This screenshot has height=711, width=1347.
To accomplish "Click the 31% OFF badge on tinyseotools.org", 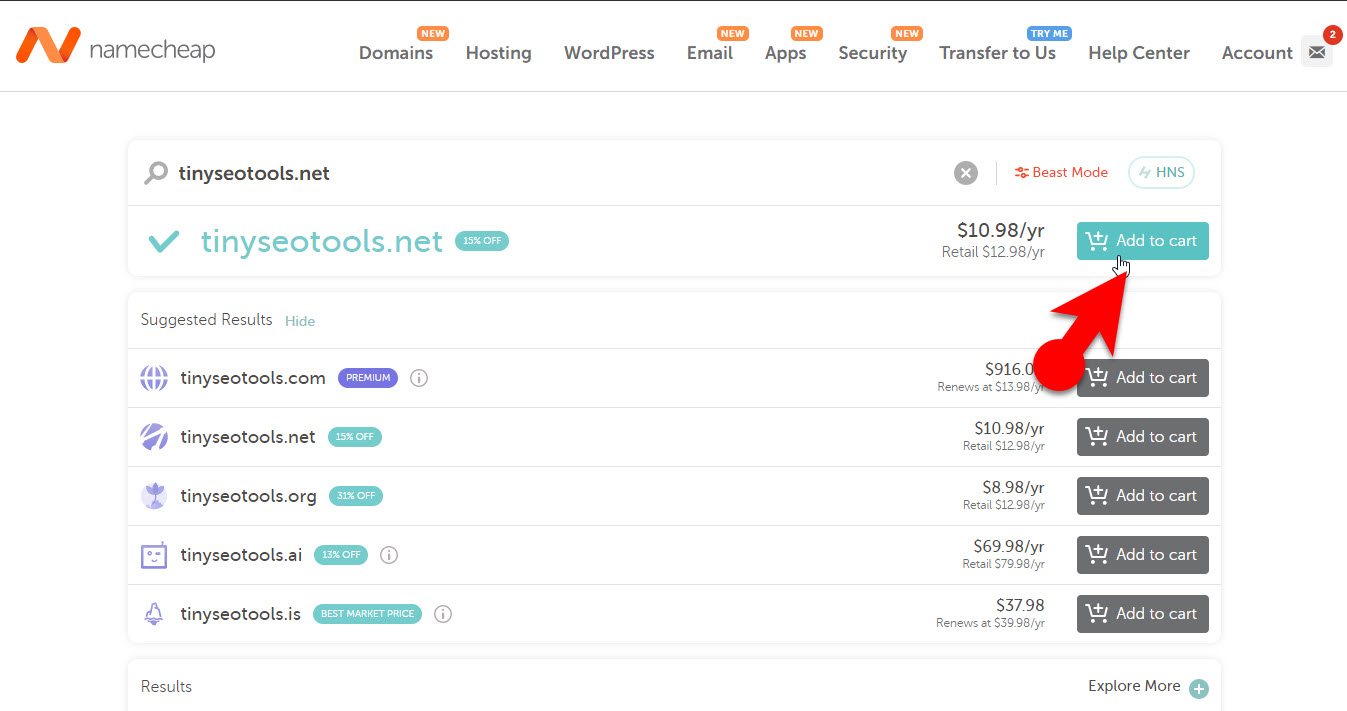I will tap(356, 496).
